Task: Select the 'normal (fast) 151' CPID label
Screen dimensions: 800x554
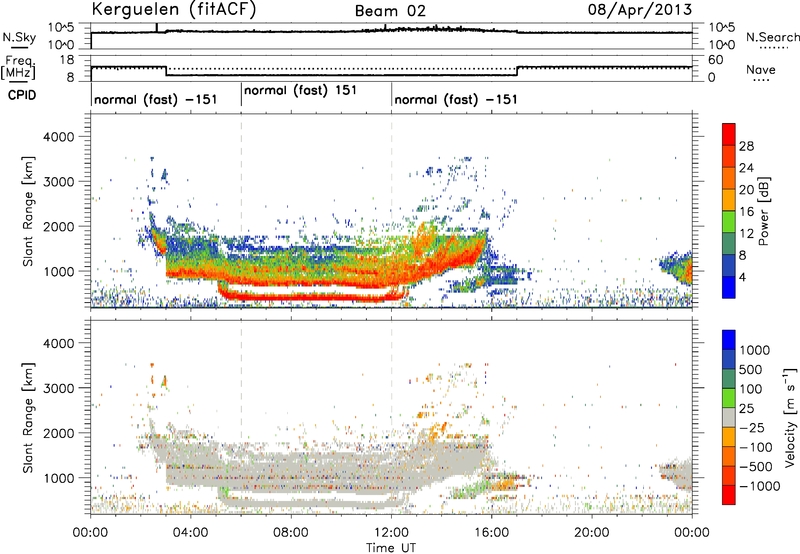Action: click(301, 90)
